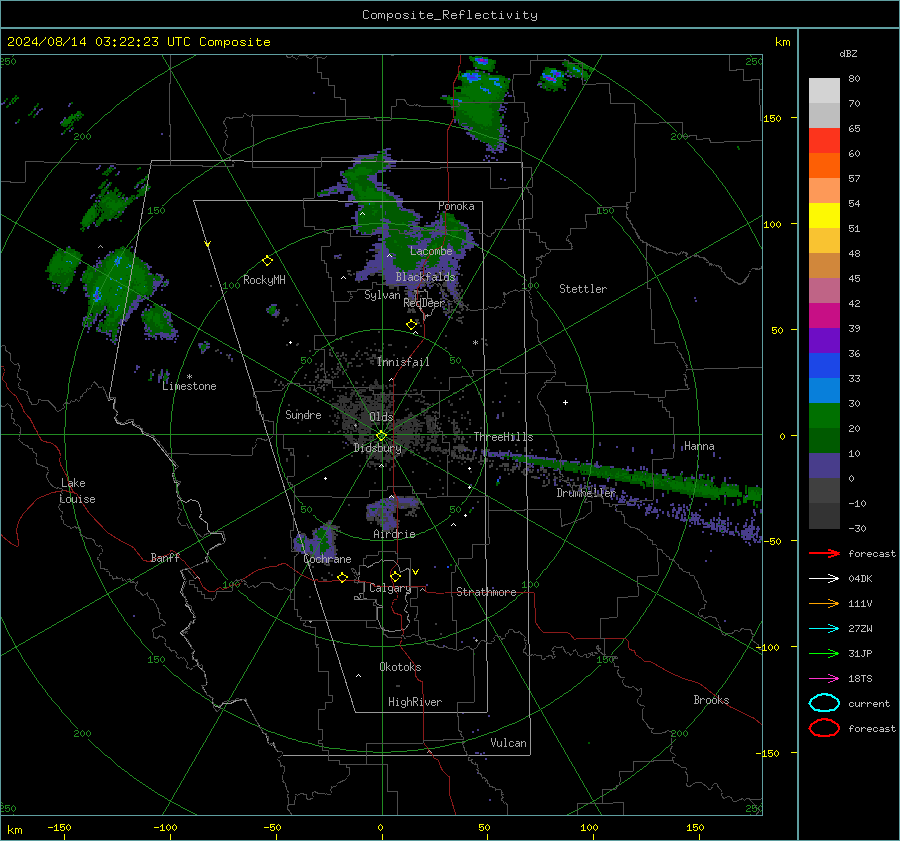900x841 pixels.
Task: Click the 2024/08/14 UTC timestamp text
Action: tap(138, 42)
